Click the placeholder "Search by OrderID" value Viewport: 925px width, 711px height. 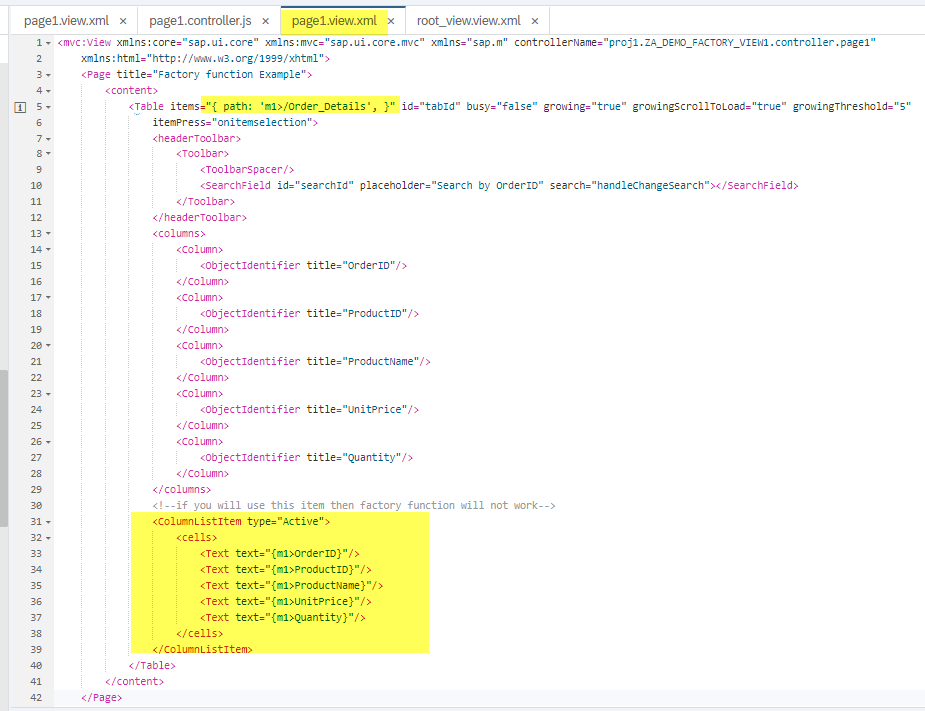487,185
